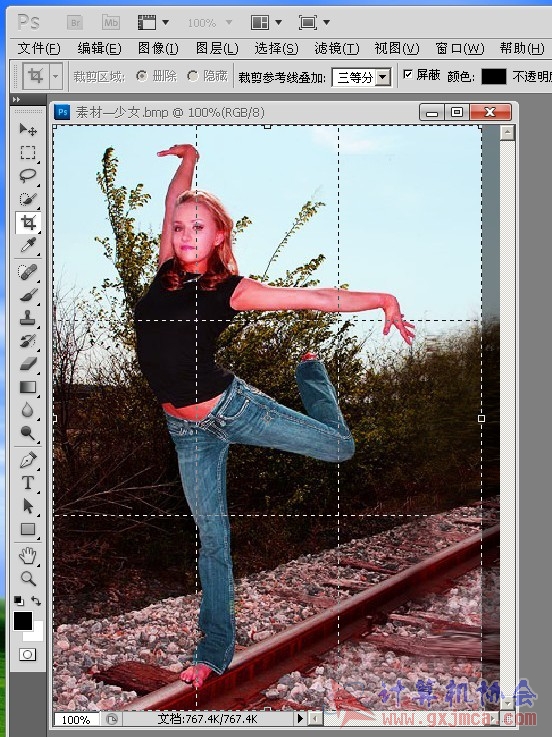Open the 三等分 overlay dropdown
552x737 pixels.
click(x=362, y=77)
